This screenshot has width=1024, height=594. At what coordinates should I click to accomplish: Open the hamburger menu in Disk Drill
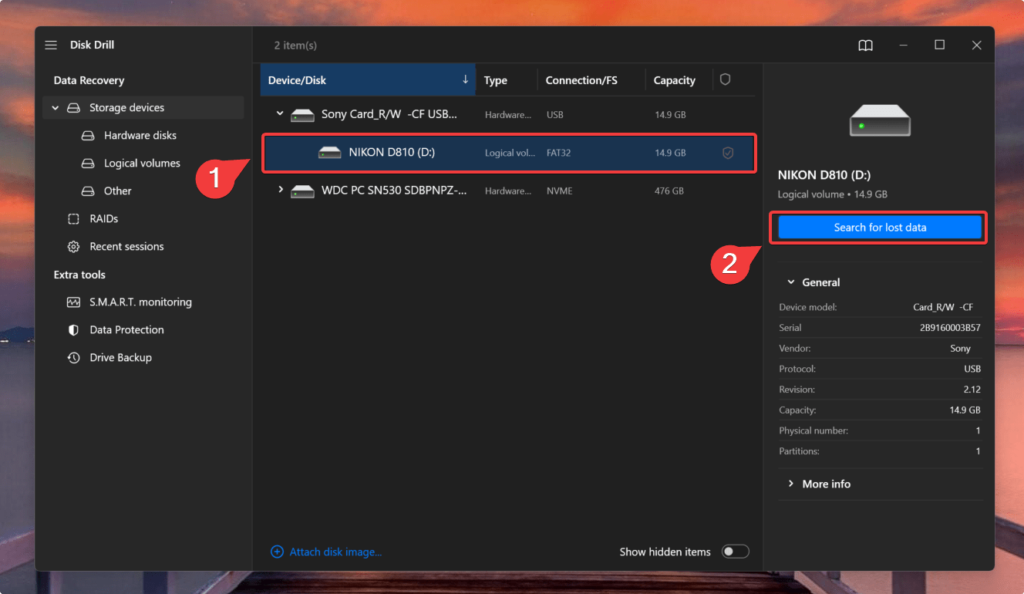point(50,44)
